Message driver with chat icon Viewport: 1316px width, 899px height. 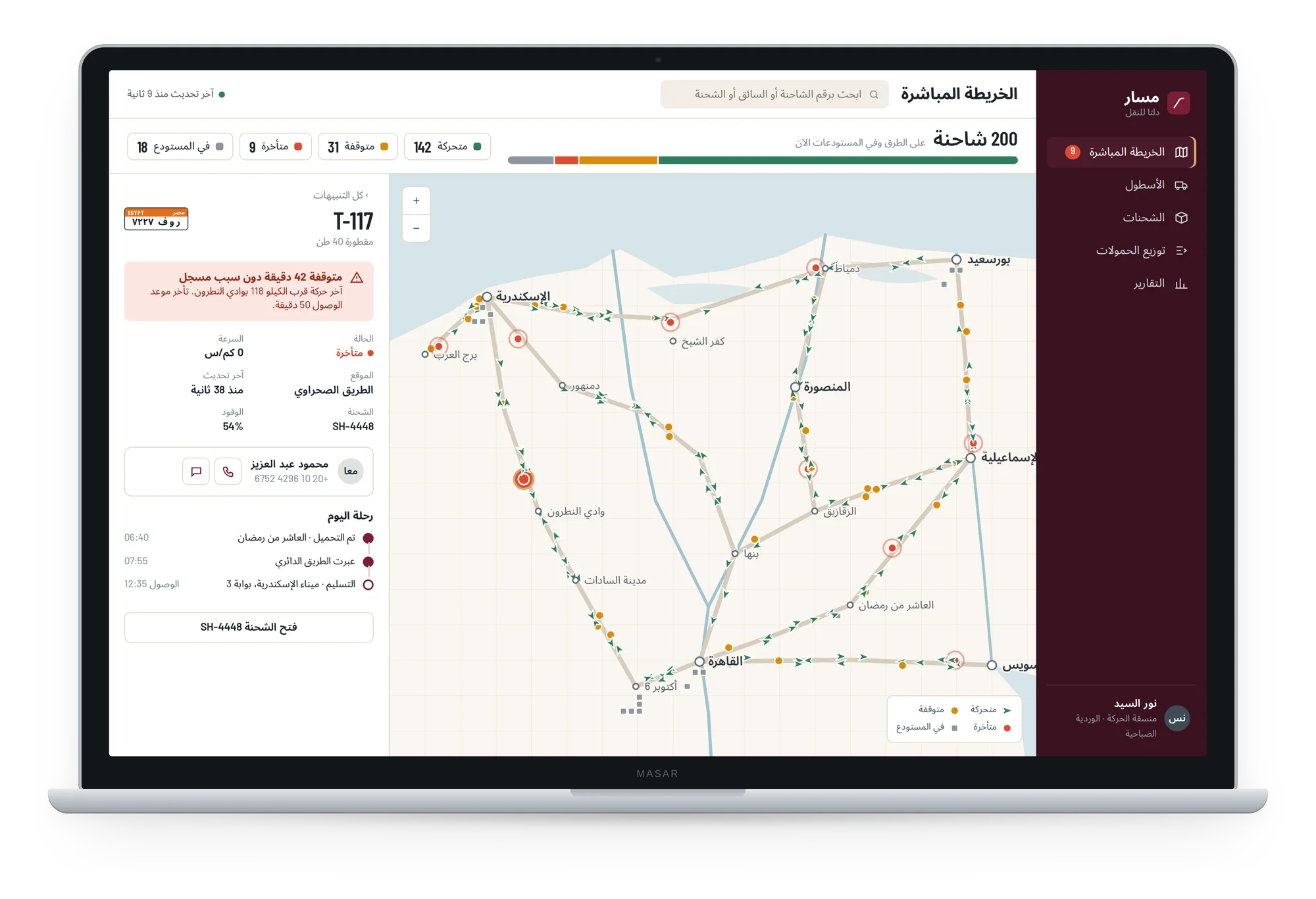coord(196,472)
